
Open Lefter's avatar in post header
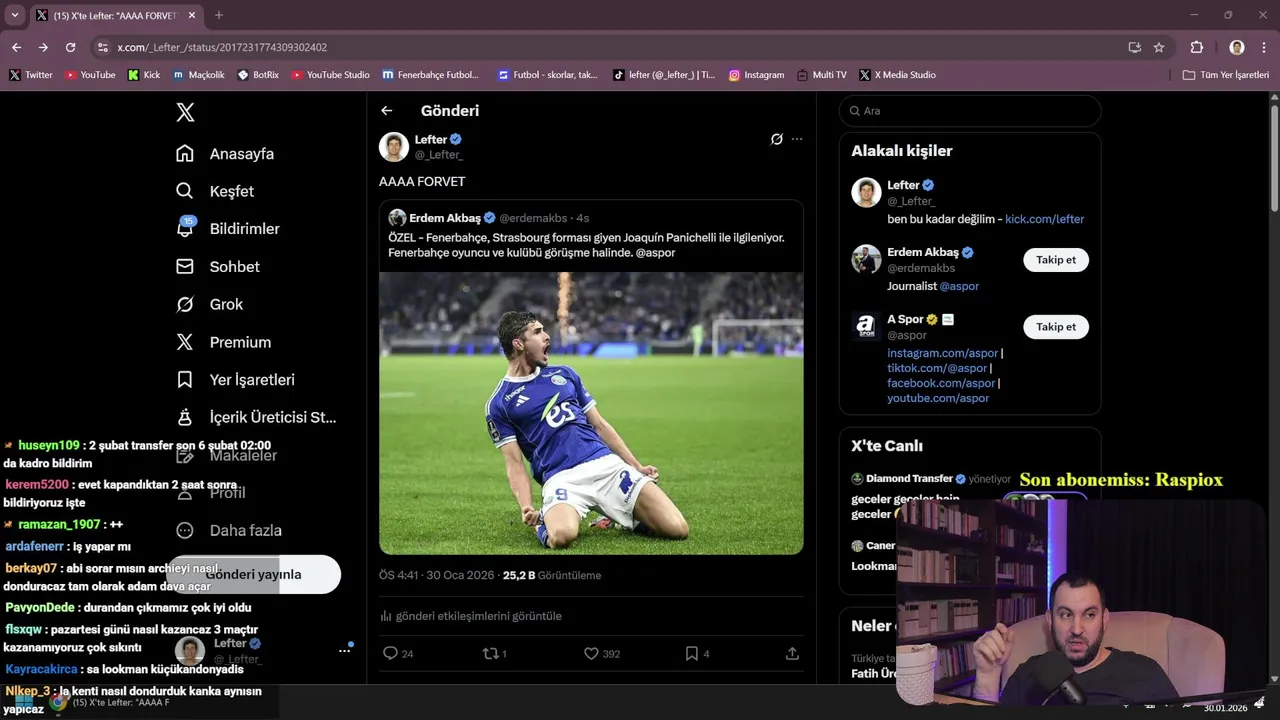point(394,147)
